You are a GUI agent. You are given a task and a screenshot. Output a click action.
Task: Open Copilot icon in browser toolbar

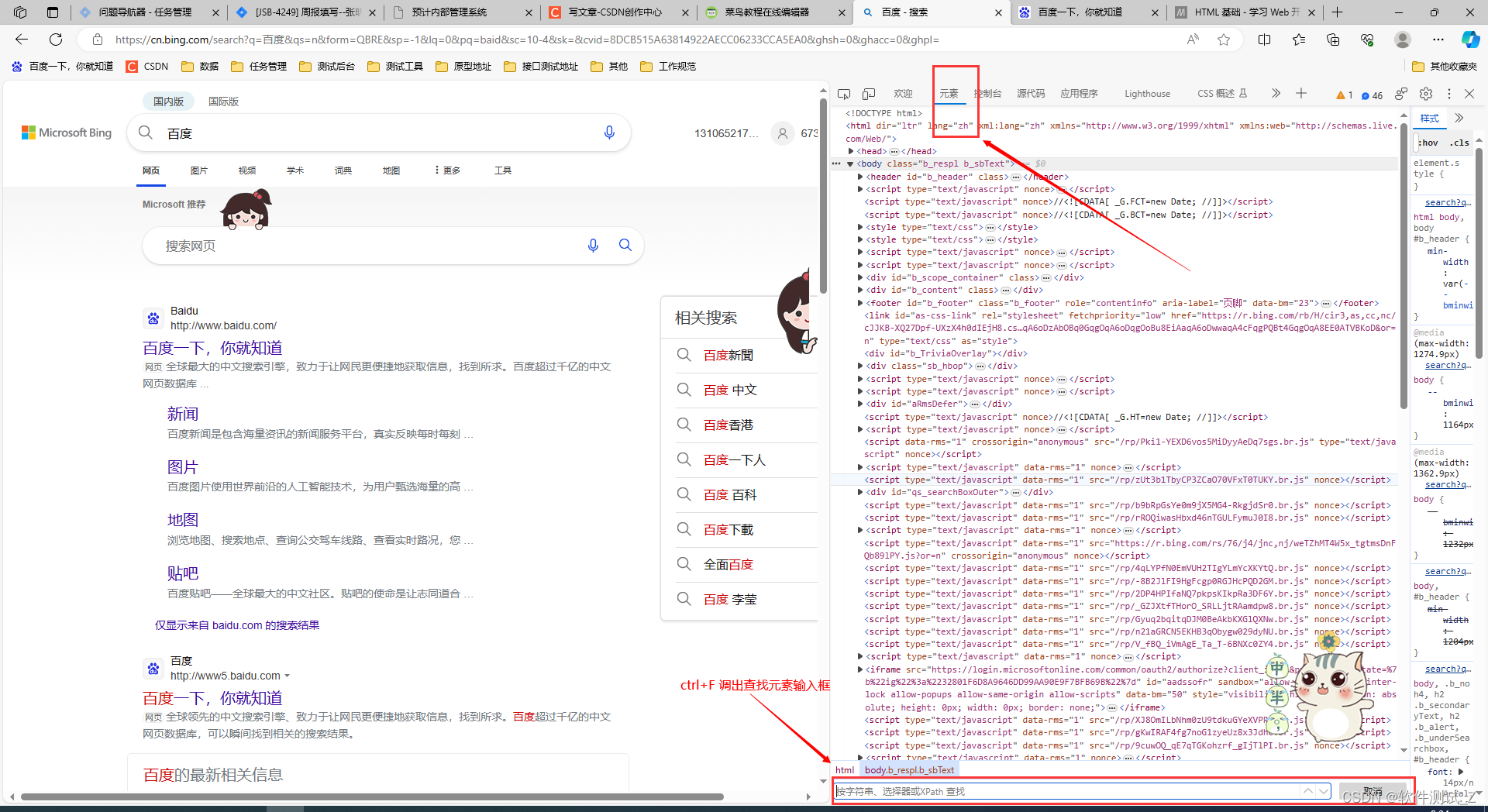point(1470,40)
